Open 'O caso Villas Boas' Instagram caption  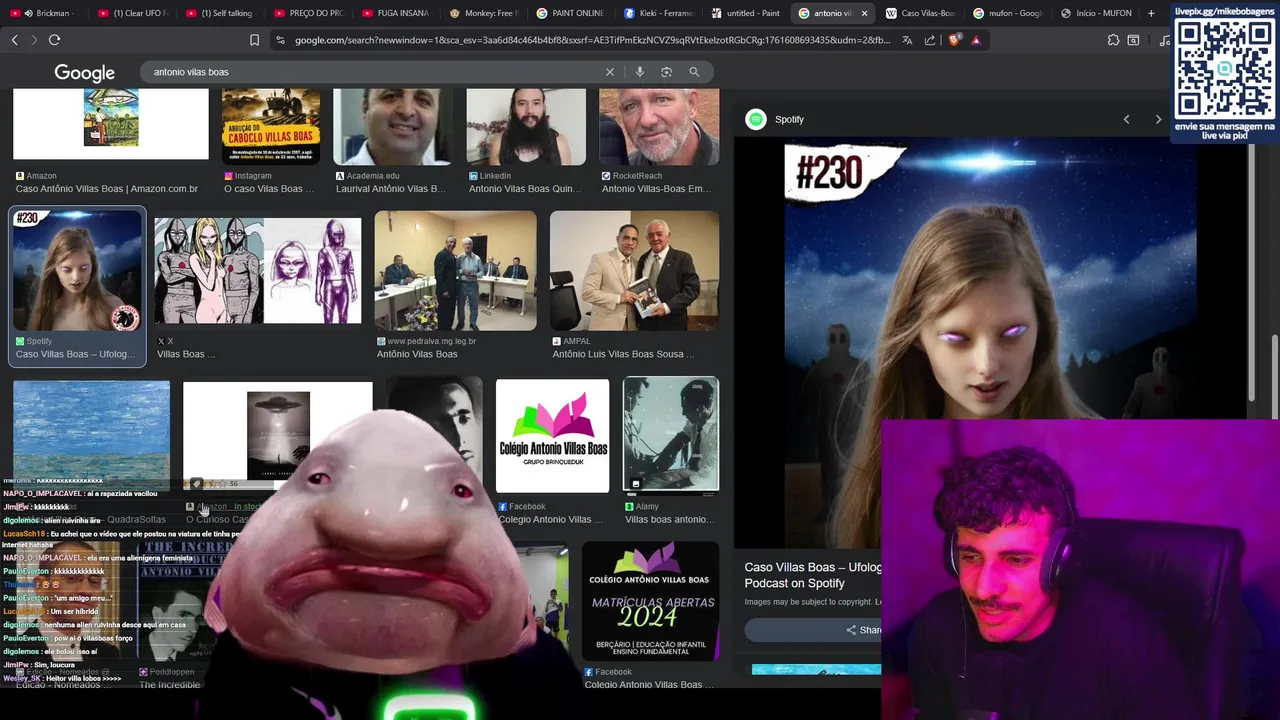click(269, 189)
